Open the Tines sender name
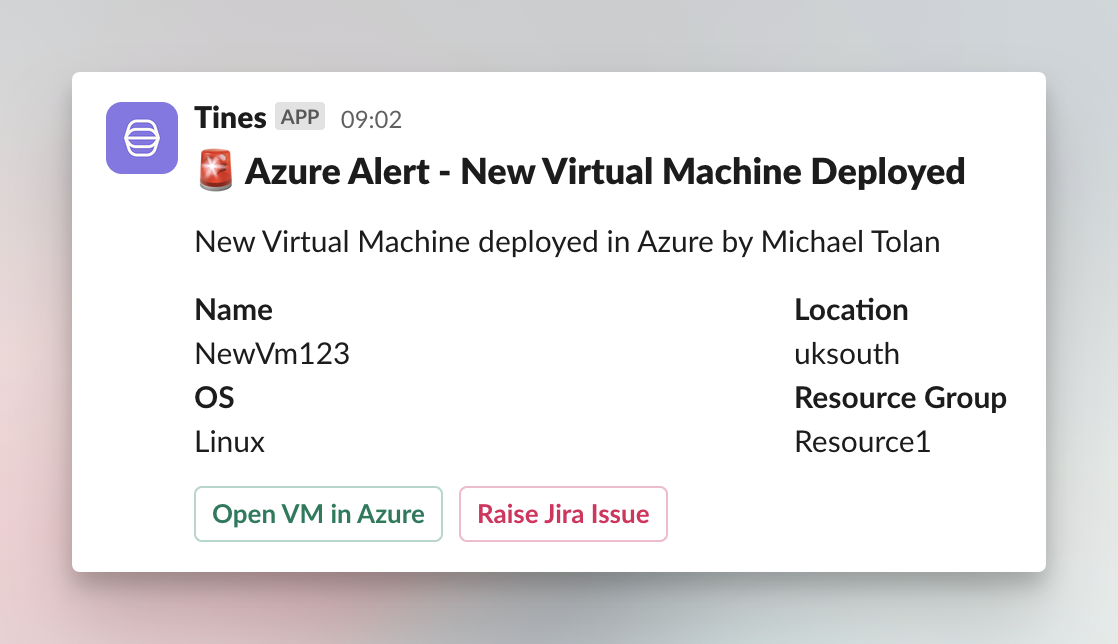Viewport: 1118px width, 644px height. (x=230, y=118)
